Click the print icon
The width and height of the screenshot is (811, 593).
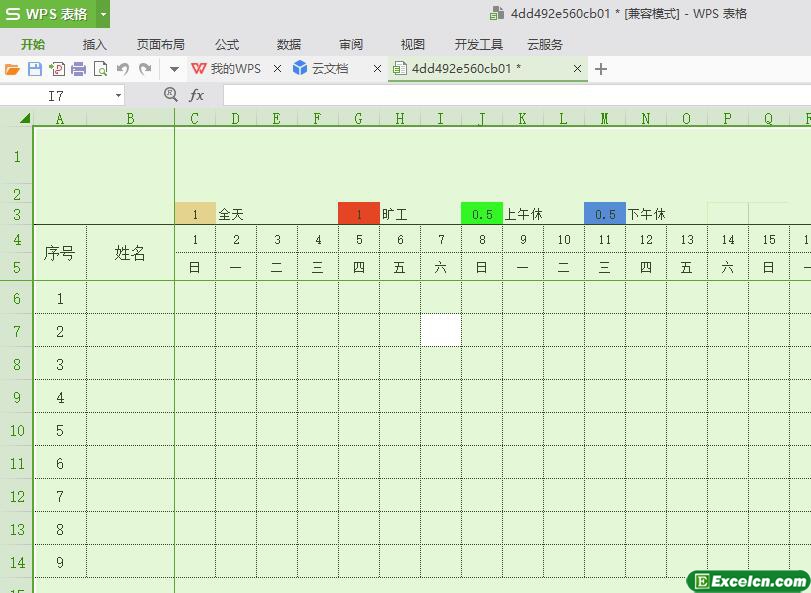point(79,69)
